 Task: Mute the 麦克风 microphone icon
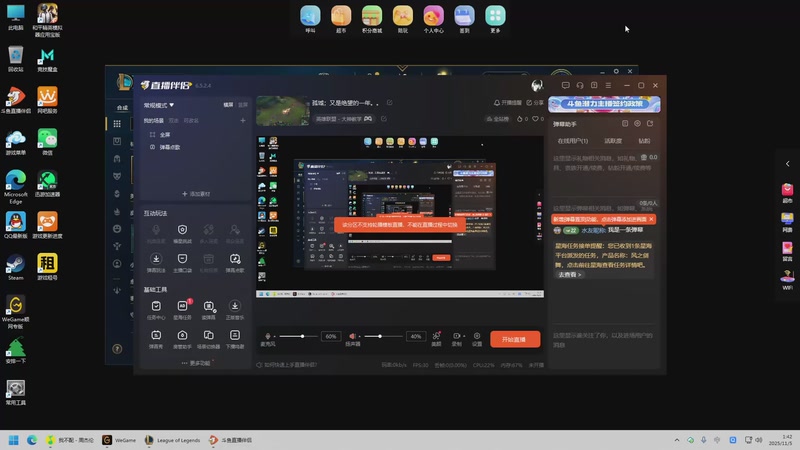tap(268, 336)
